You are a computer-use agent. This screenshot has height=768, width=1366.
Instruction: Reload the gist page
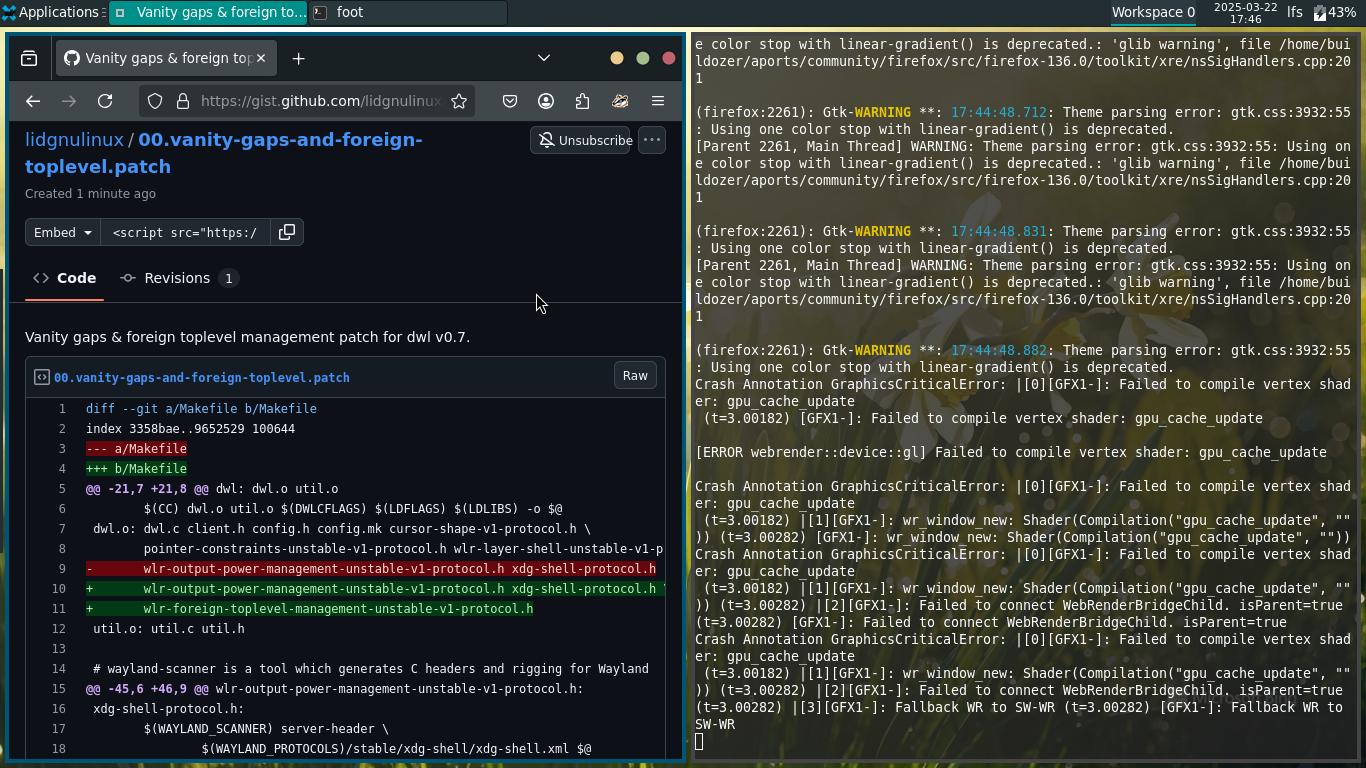pos(105,101)
